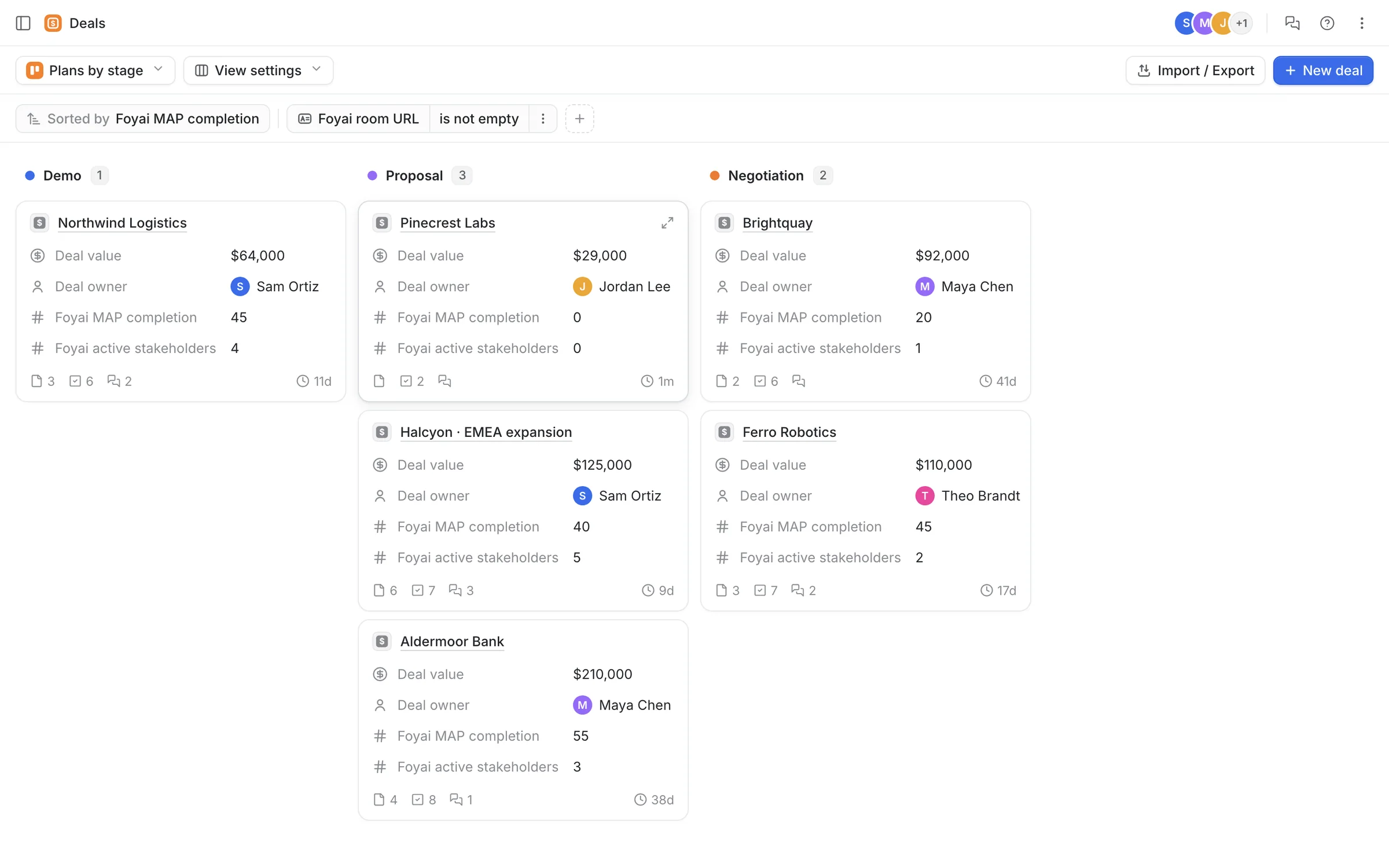Expand the Pinecrest Labs card
This screenshot has width=1389, height=868.
coord(667,223)
